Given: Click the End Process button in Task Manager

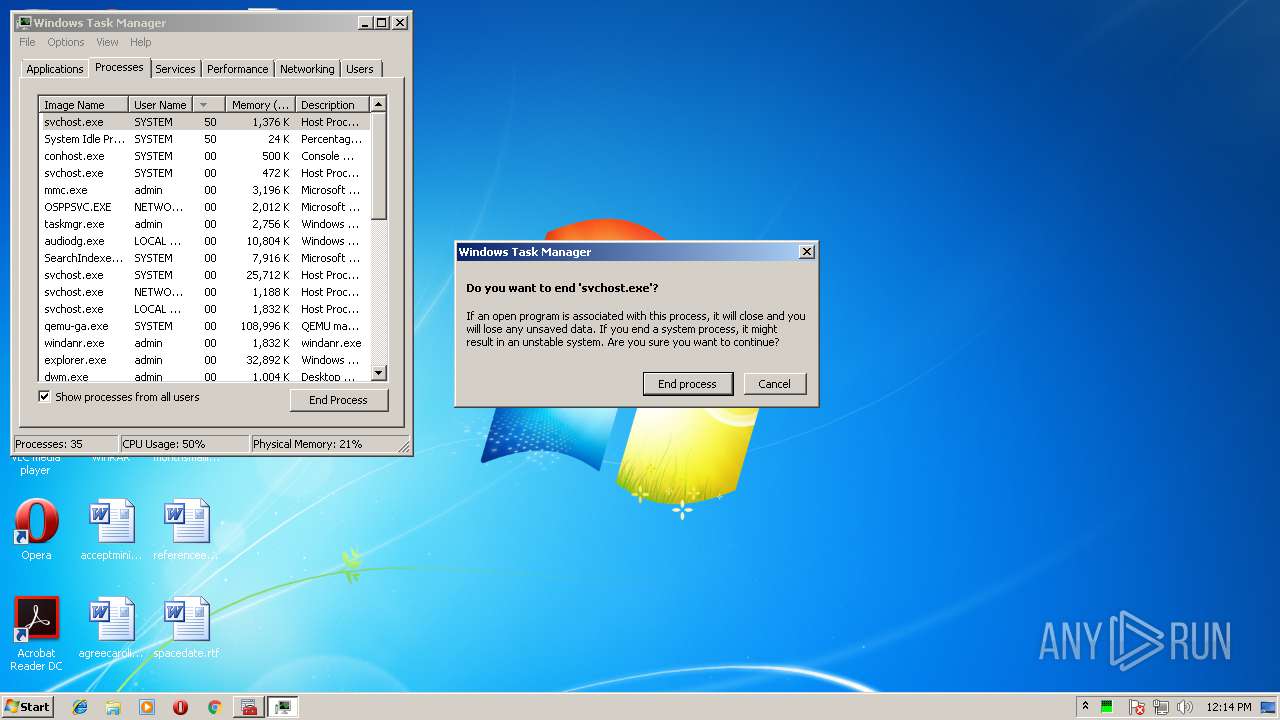Looking at the screenshot, I should (338, 400).
